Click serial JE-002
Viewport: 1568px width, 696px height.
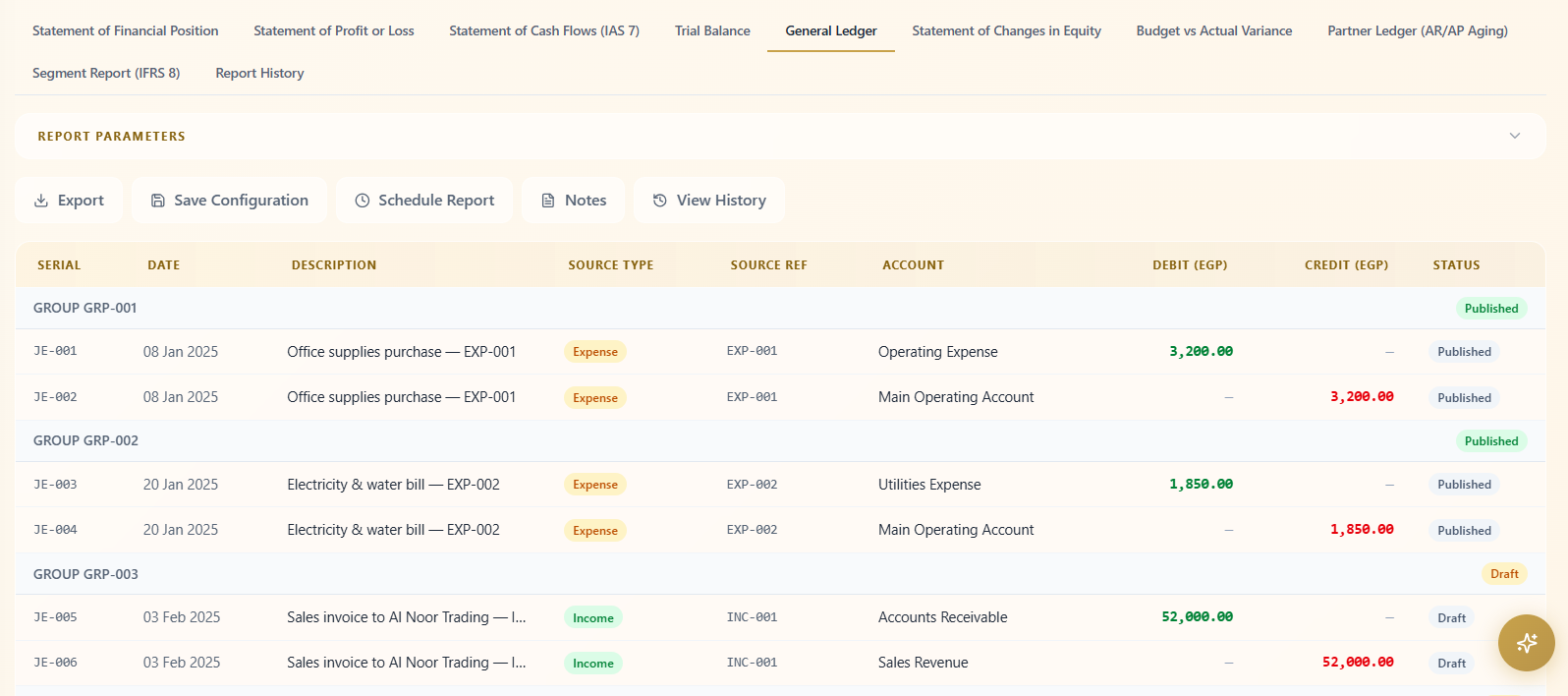click(55, 397)
